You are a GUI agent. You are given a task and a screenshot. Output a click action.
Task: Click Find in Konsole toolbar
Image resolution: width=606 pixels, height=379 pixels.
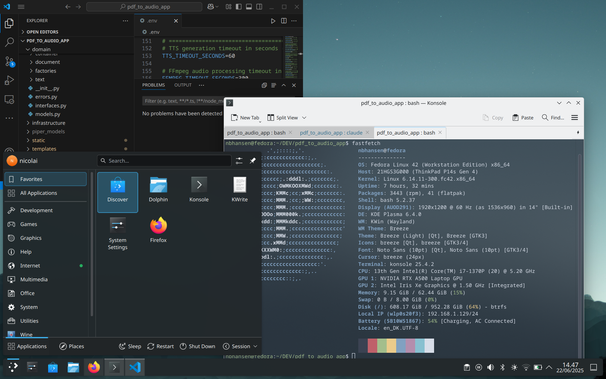coord(553,117)
